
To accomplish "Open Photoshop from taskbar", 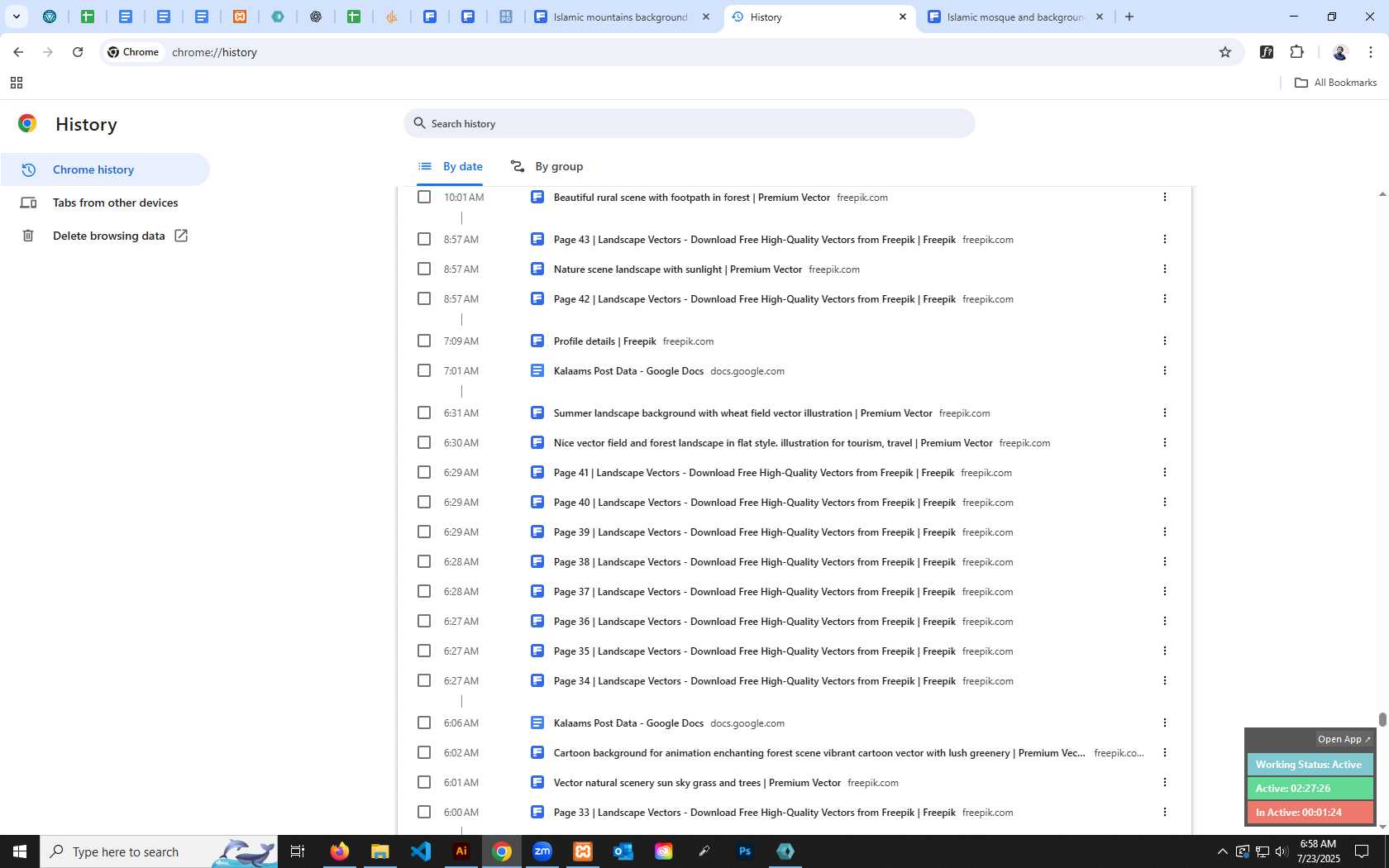I will pyautogui.click(x=745, y=851).
